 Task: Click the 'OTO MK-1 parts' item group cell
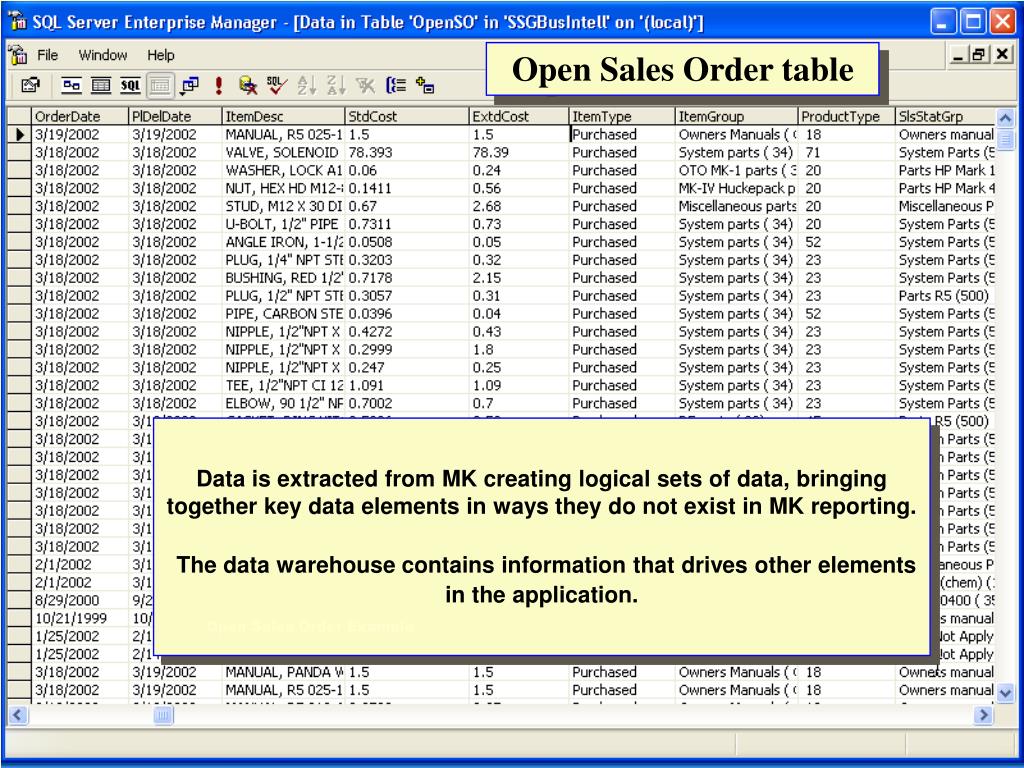tap(737, 170)
